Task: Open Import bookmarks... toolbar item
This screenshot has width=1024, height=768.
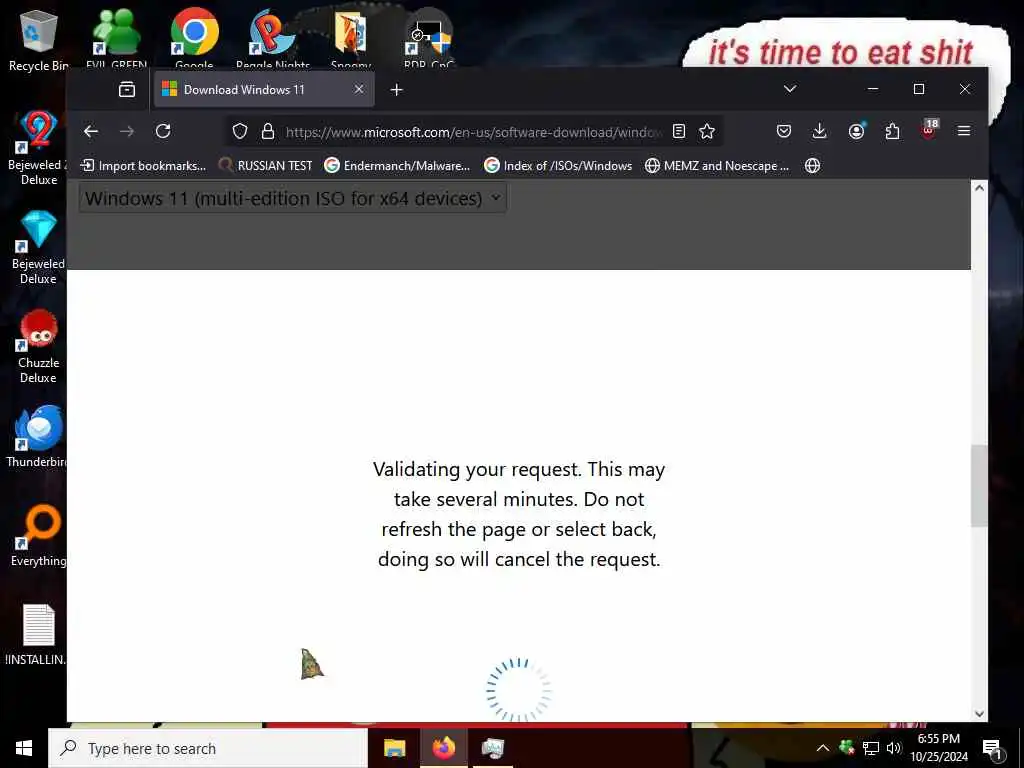Action: pos(143,166)
